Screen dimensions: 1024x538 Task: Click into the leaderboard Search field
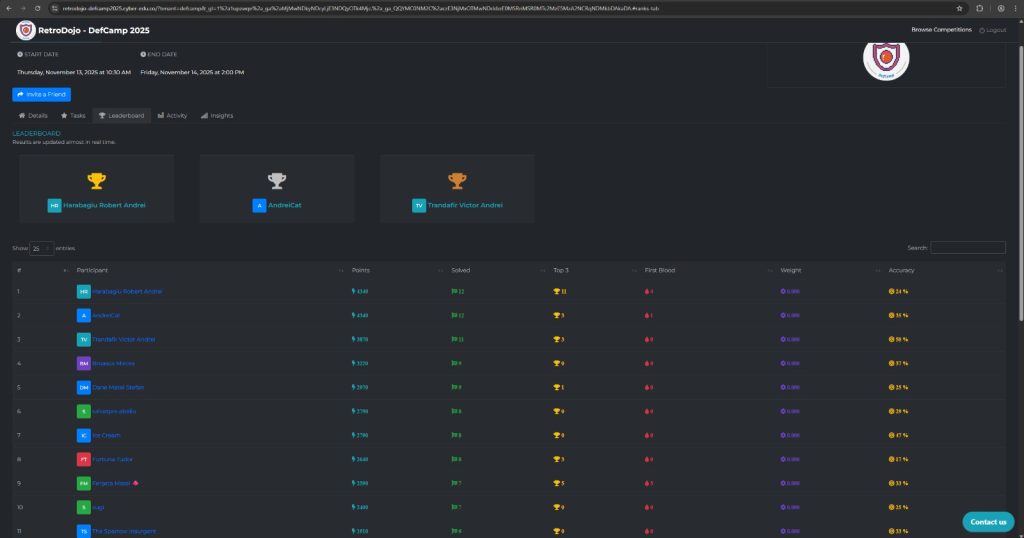click(967, 248)
